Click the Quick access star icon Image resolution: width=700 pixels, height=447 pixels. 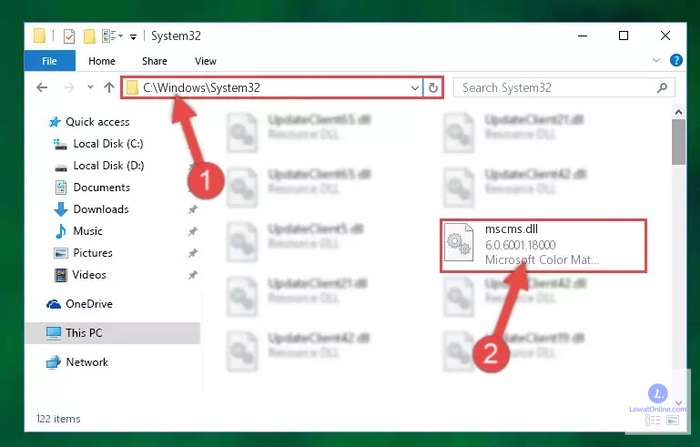54,122
